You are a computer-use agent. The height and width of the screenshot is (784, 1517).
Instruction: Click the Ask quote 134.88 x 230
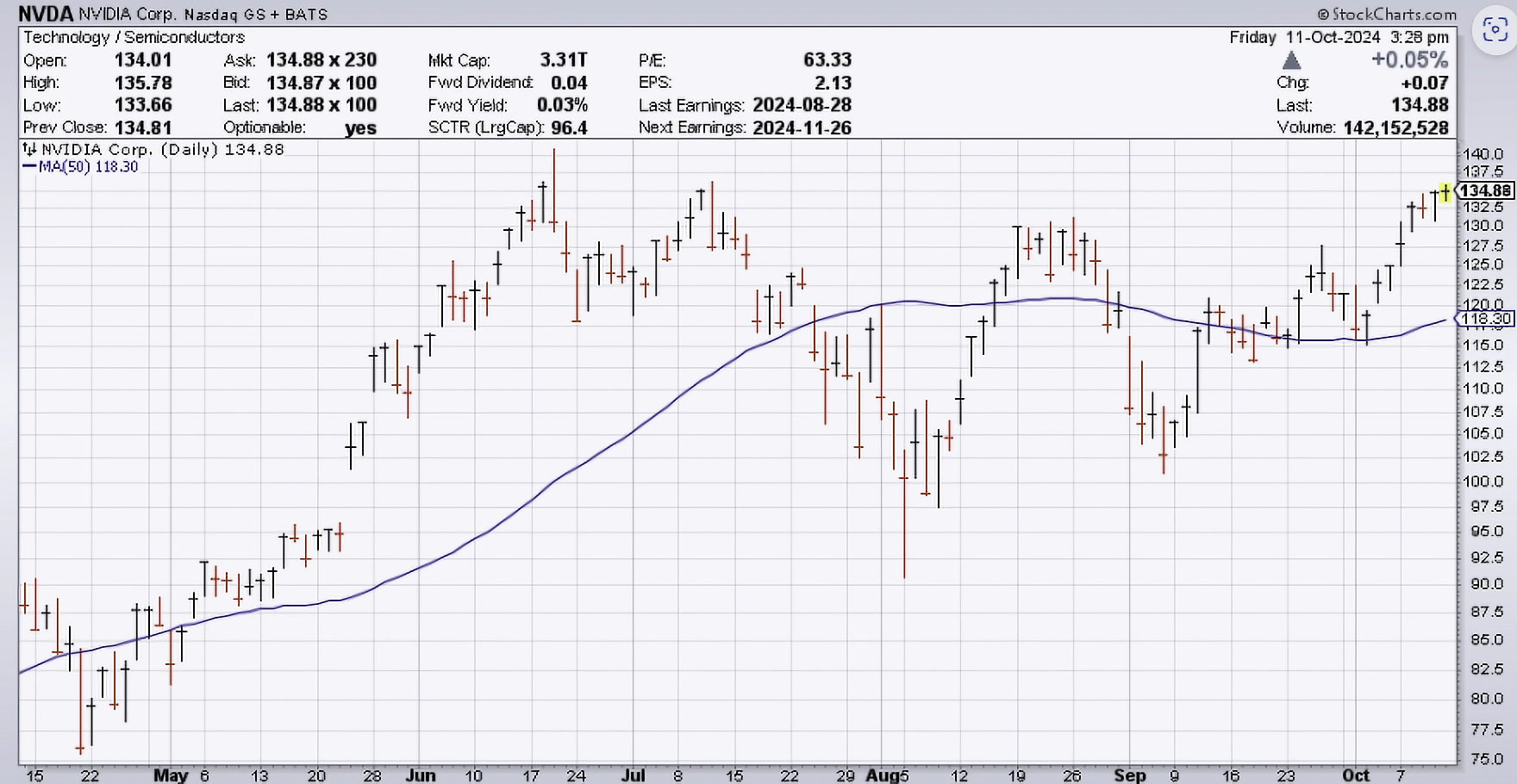[x=322, y=60]
